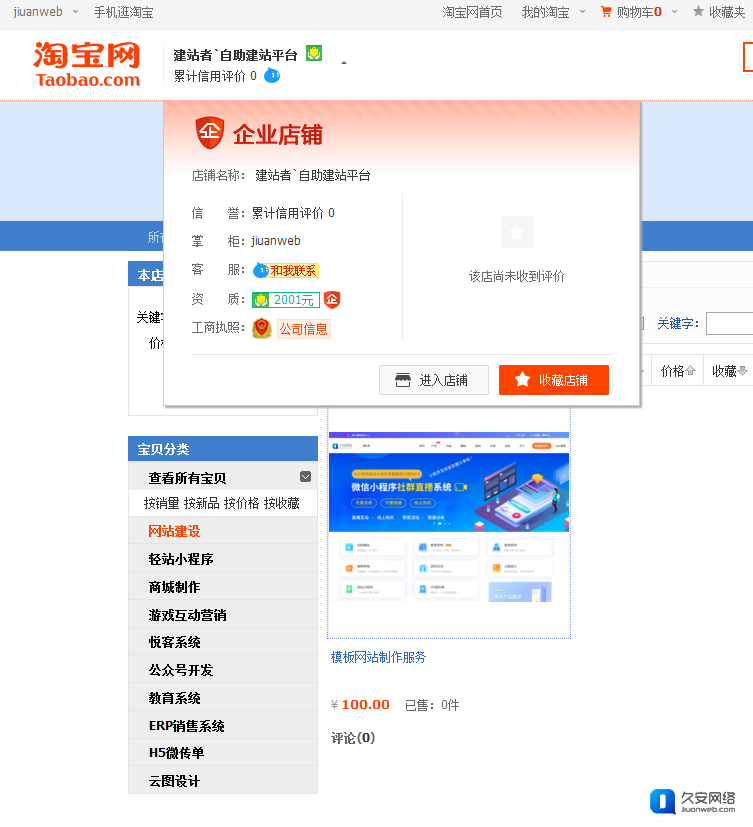Screen dimensions: 753x827
Task: Sort by 按新品
Action: 201,504
